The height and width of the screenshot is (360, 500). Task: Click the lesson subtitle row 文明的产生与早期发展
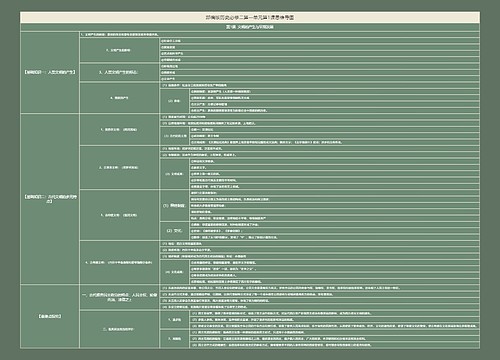point(250,27)
